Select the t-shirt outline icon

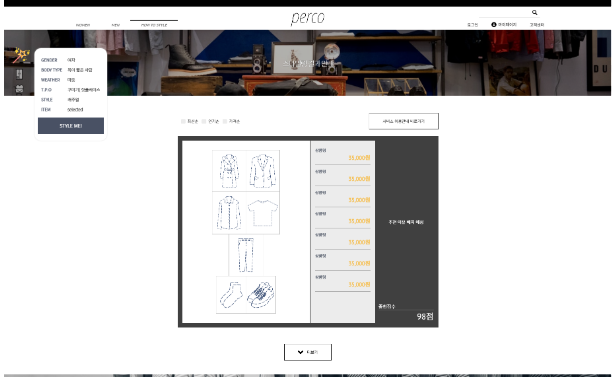pos(263,213)
